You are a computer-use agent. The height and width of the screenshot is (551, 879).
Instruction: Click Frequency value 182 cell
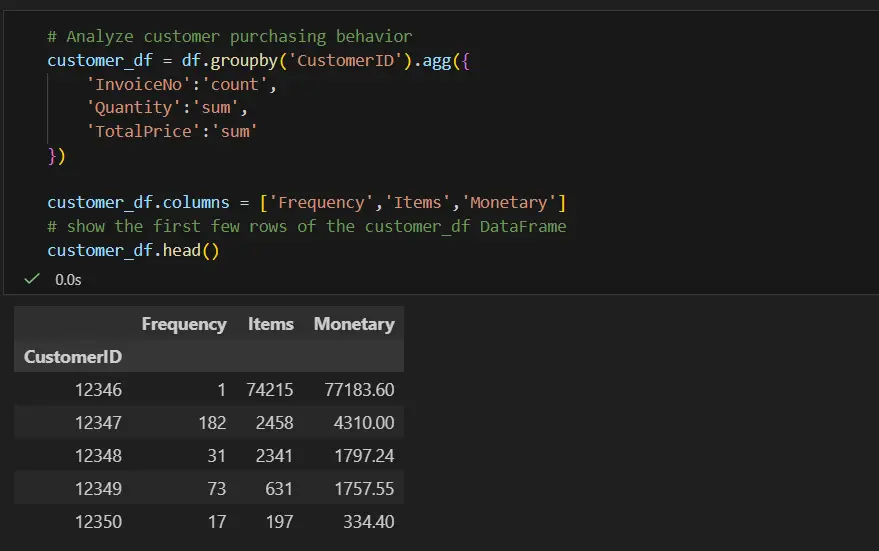[x=212, y=423]
